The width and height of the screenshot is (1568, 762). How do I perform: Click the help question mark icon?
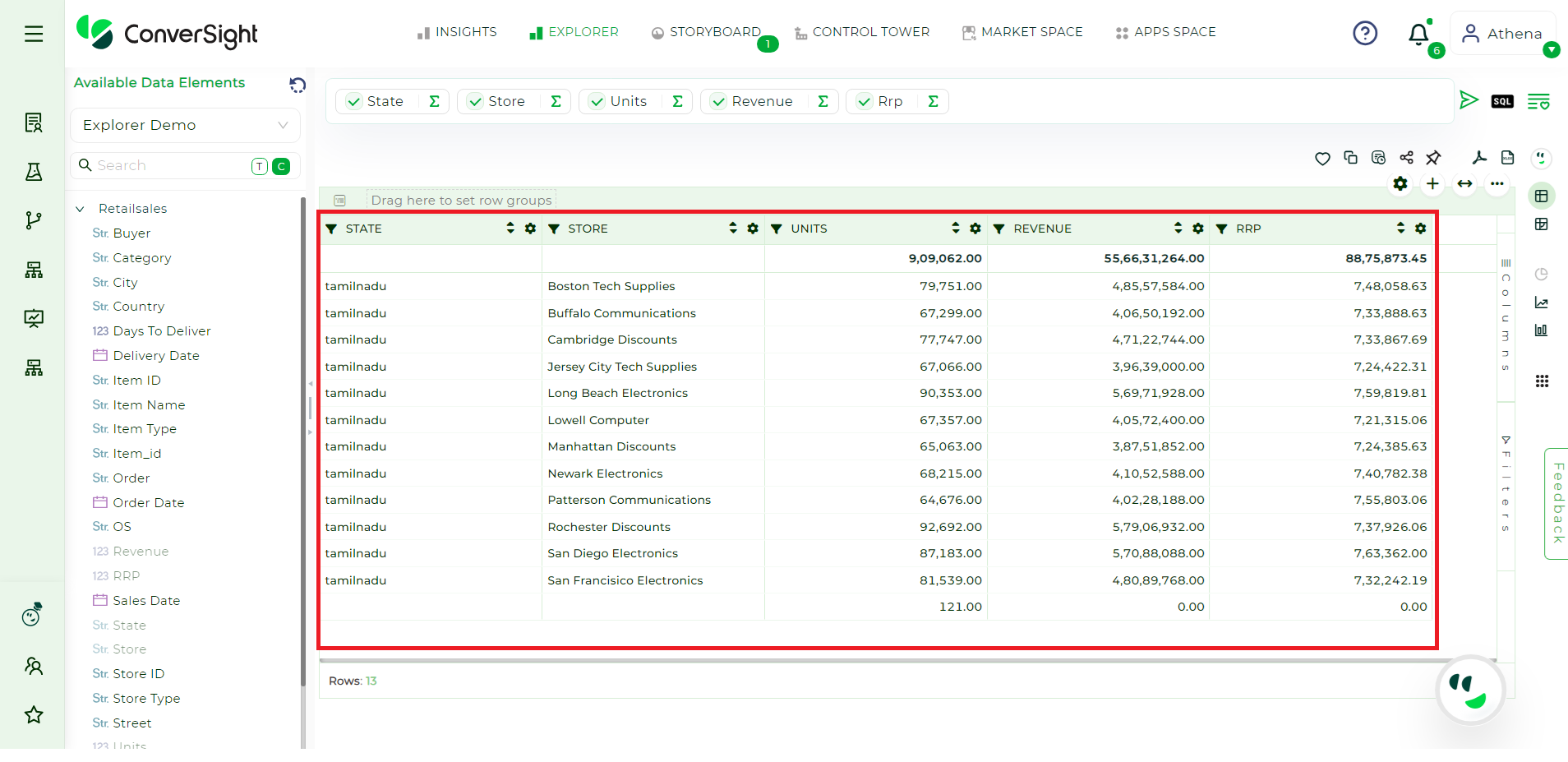coord(1365,33)
